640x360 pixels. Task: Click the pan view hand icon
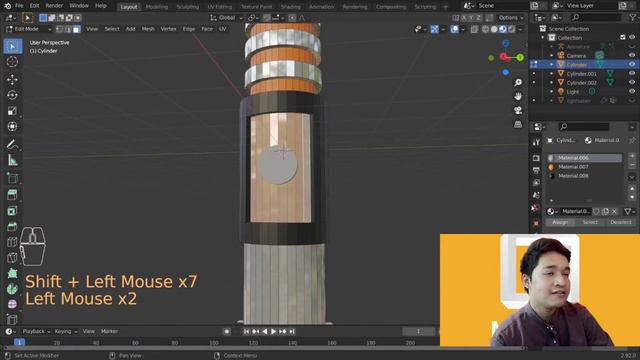pos(518,97)
